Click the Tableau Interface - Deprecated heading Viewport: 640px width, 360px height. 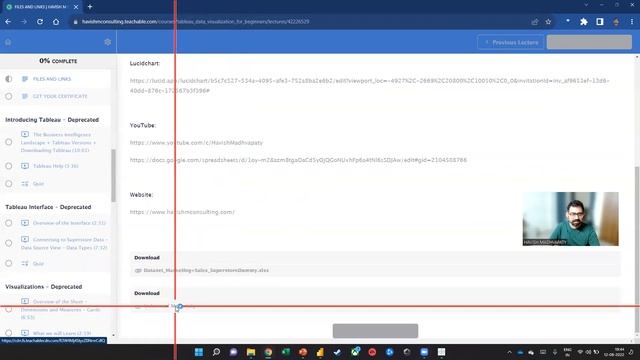48,207
